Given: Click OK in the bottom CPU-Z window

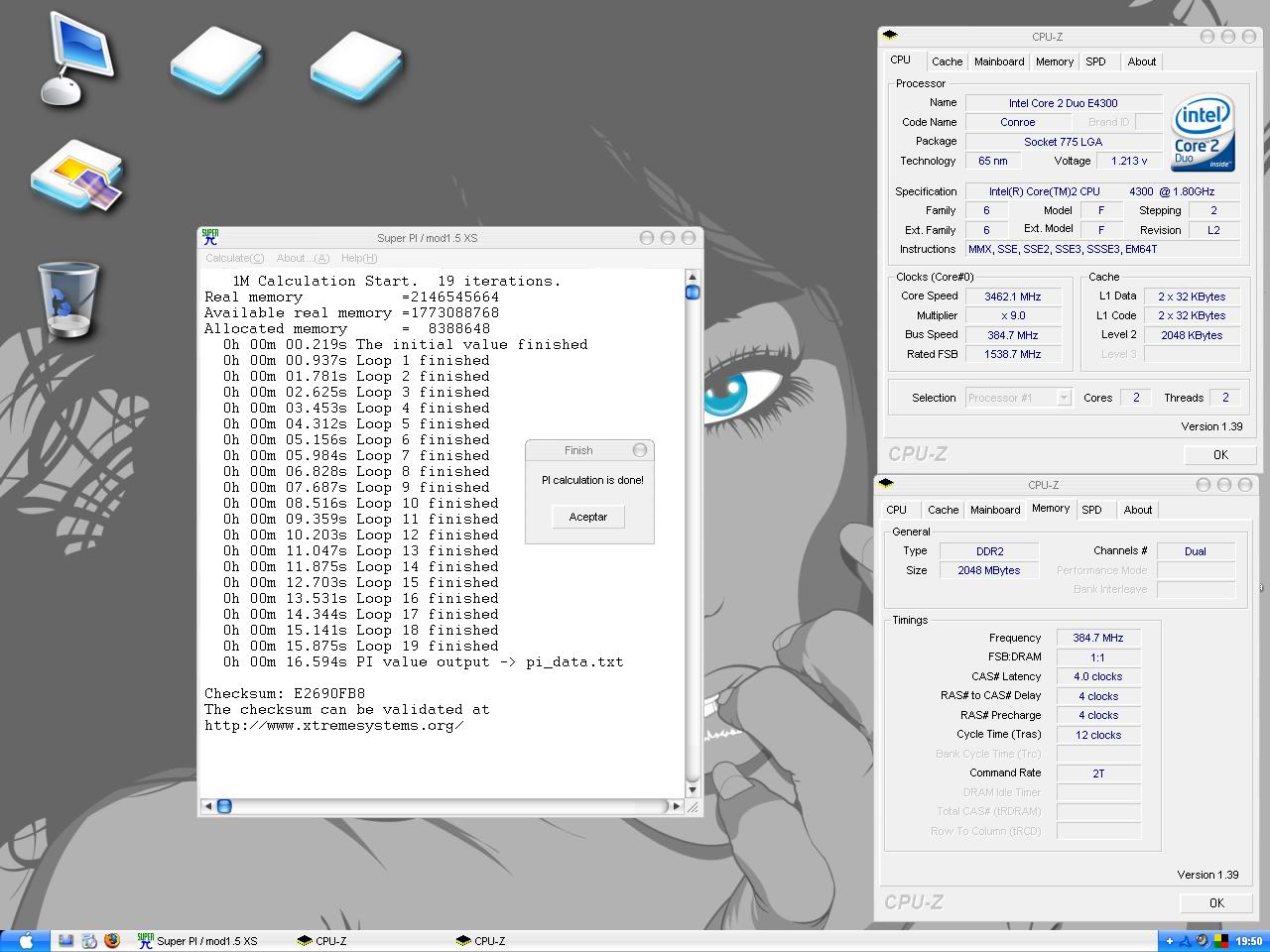Looking at the screenshot, I should tap(1216, 903).
